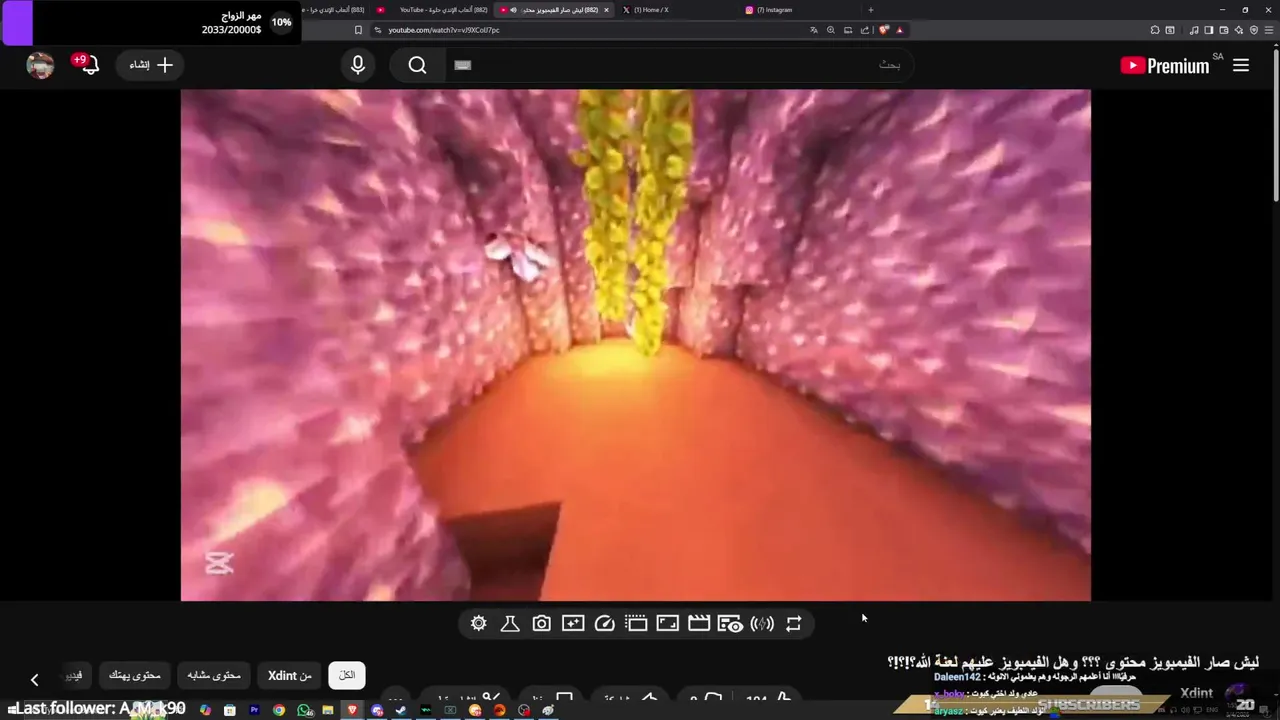Click the translate page icon in address bar
This screenshot has height=720, width=1280.
(x=814, y=30)
